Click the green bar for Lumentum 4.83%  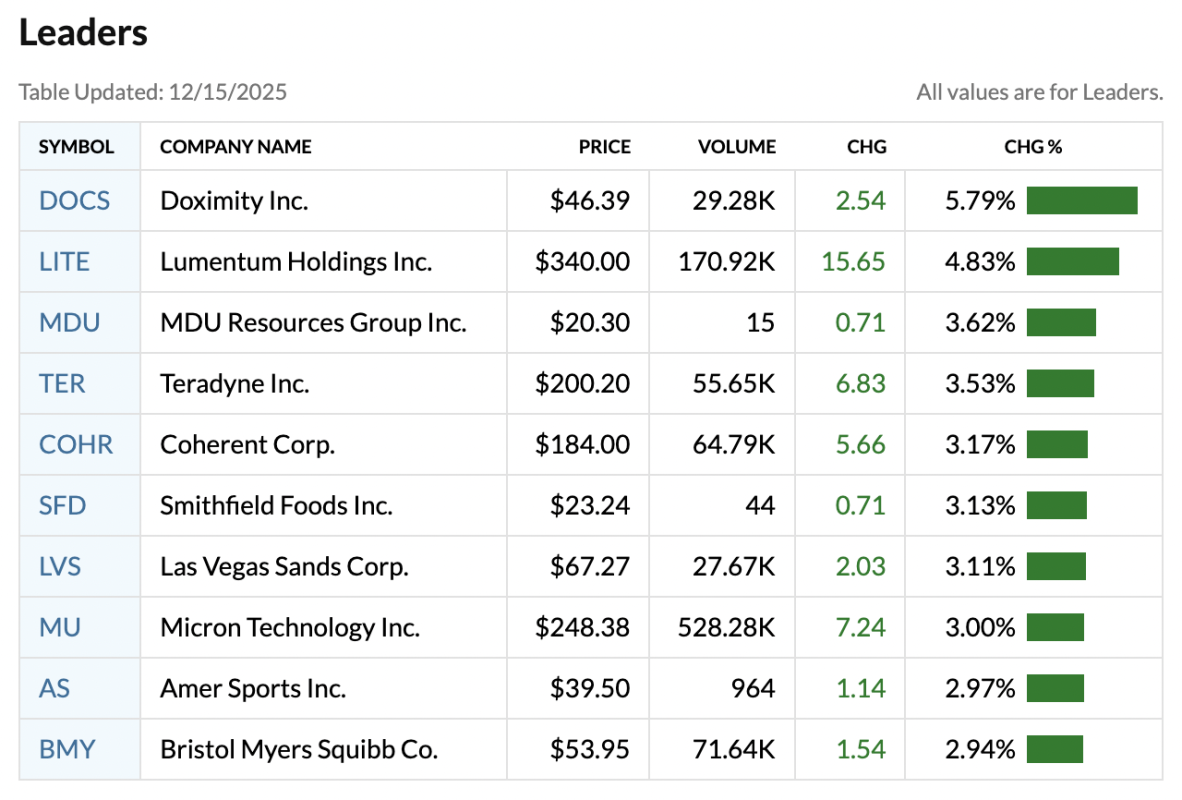pos(1072,262)
